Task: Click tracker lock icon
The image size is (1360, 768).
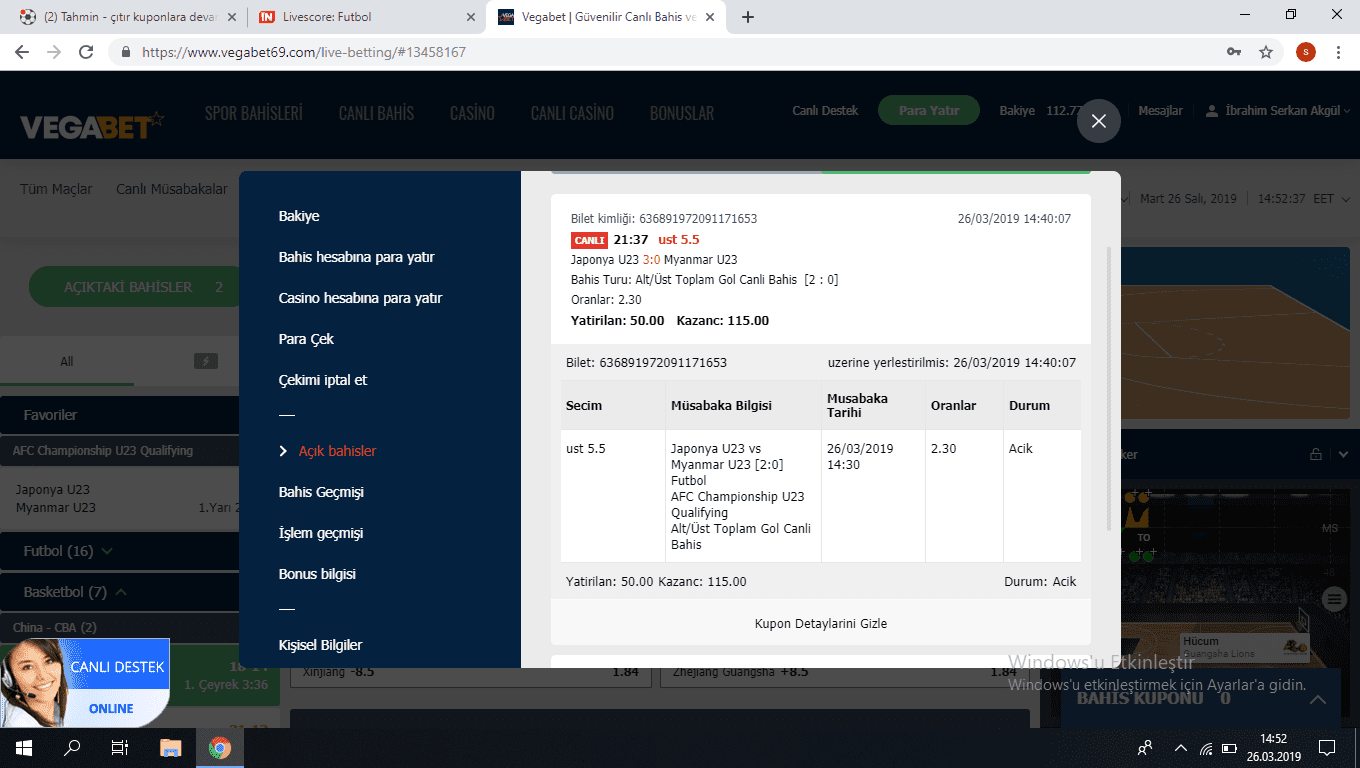Action: pos(1316,454)
